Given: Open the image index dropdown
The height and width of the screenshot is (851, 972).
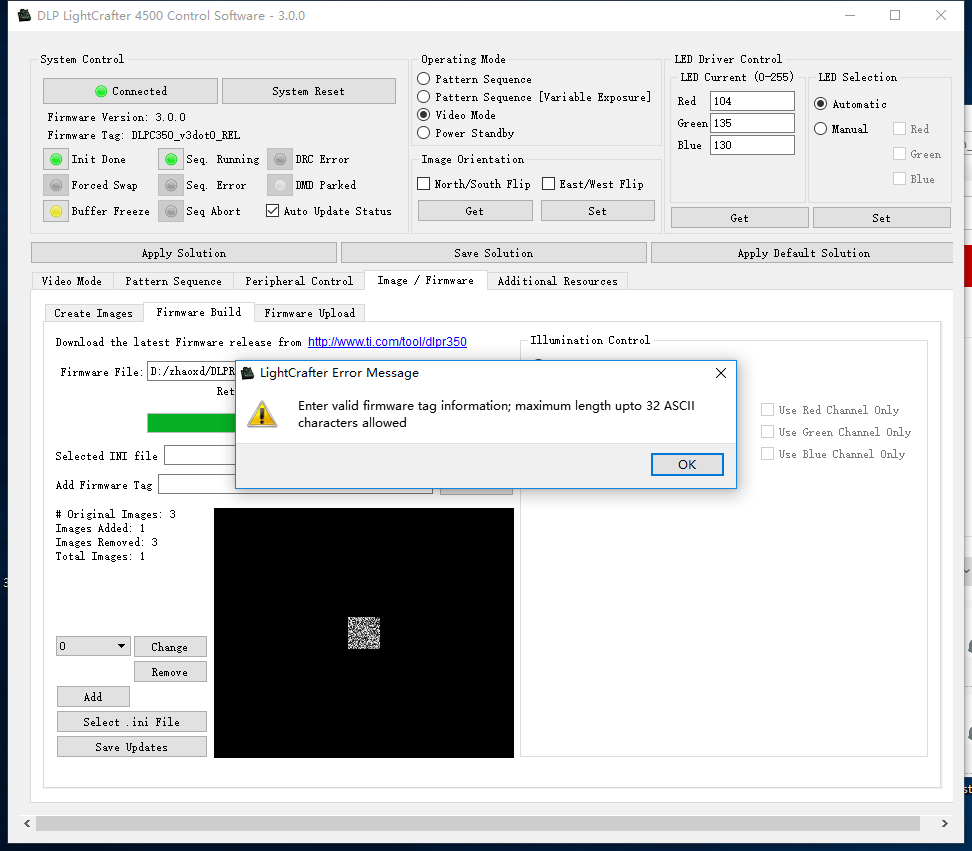Looking at the screenshot, I should [93, 646].
